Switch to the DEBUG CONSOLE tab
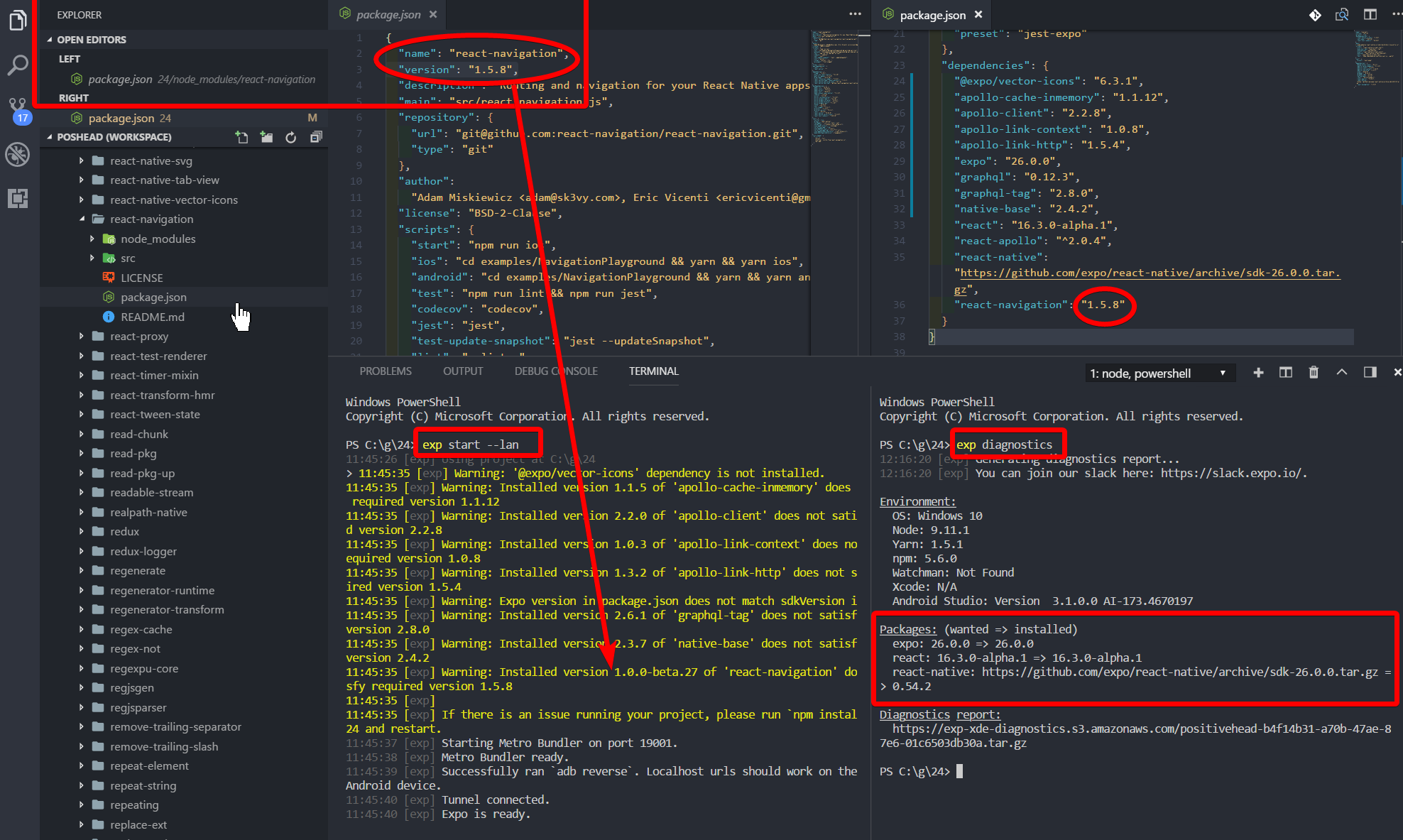 (x=555, y=371)
